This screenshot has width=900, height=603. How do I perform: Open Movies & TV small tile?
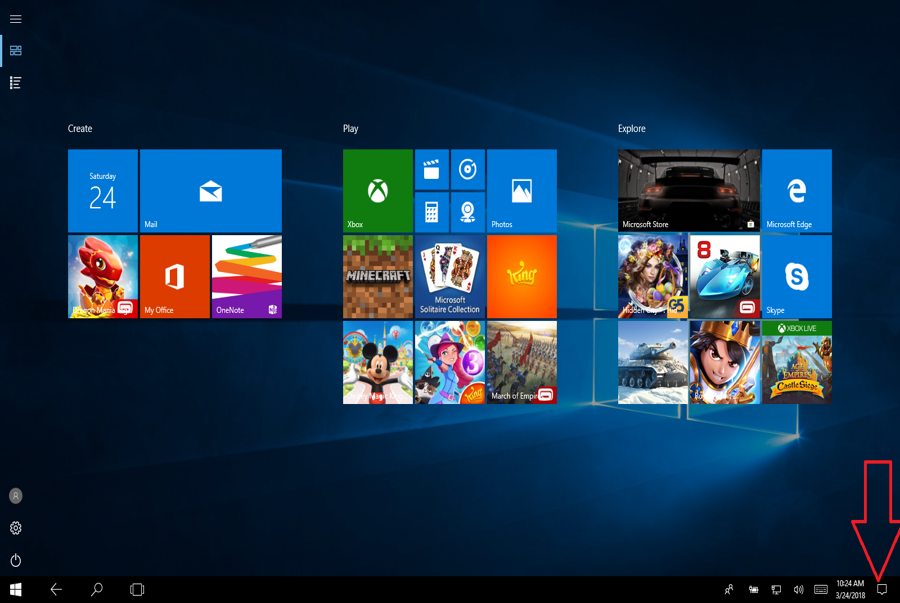[432, 169]
